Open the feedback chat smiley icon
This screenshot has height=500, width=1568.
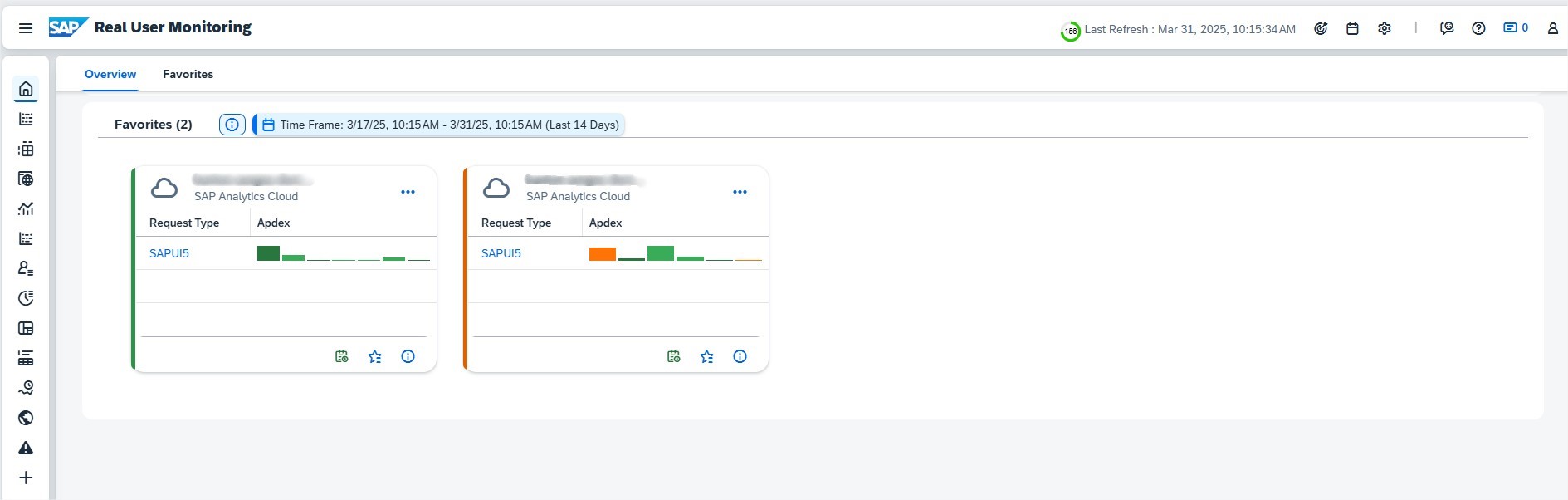point(1447,28)
